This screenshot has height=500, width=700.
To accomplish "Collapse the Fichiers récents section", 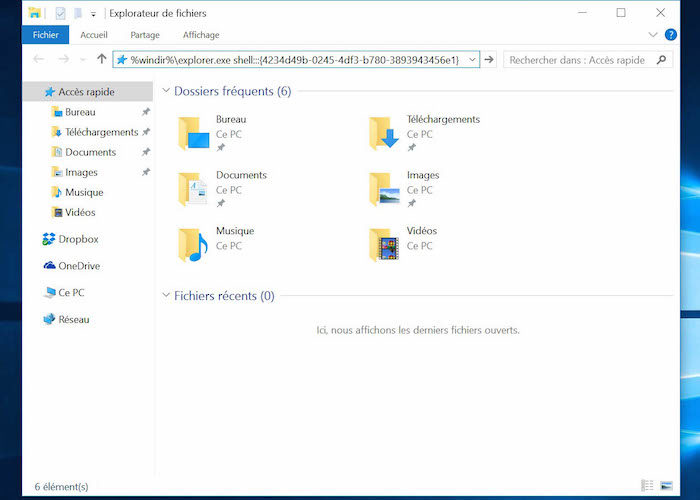I will [x=166, y=296].
